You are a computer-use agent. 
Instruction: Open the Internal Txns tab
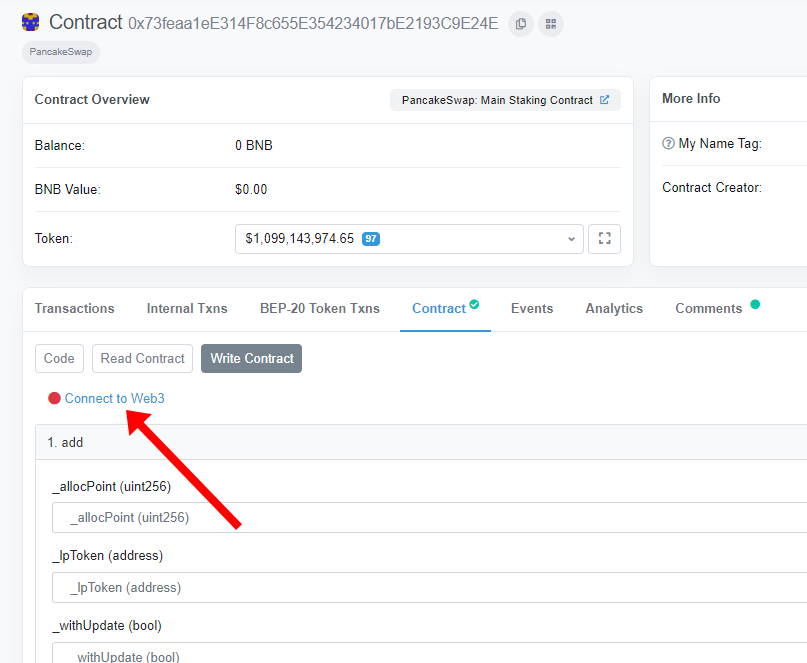click(187, 308)
